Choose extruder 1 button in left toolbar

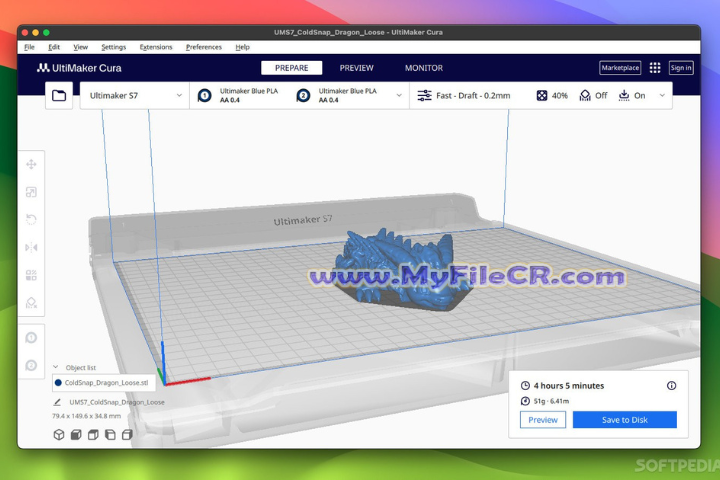pyautogui.click(x=31, y=338)
